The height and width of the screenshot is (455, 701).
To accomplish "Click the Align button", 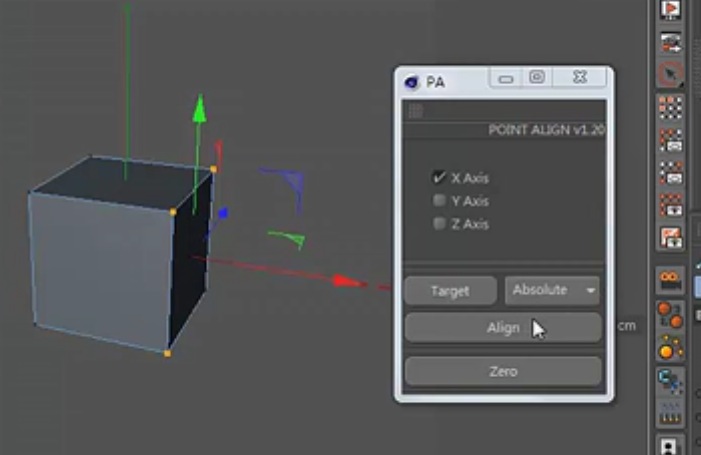I will (503, 328).
